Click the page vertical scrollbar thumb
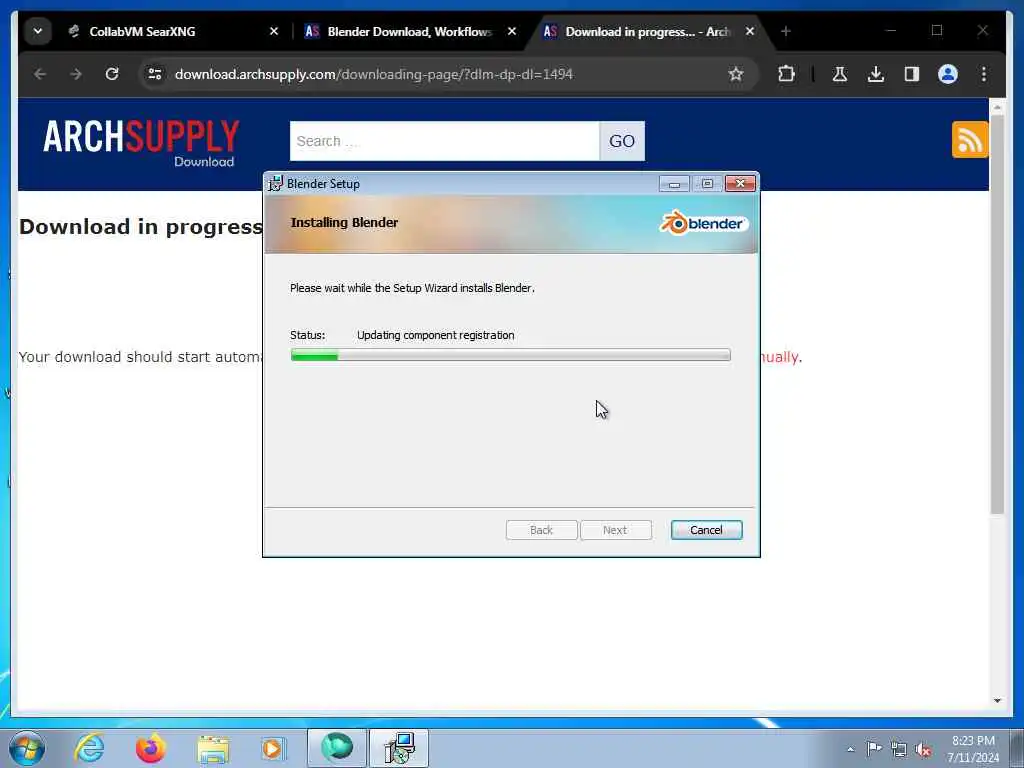This screenshot has width=1024, height=768. (997, 313)
